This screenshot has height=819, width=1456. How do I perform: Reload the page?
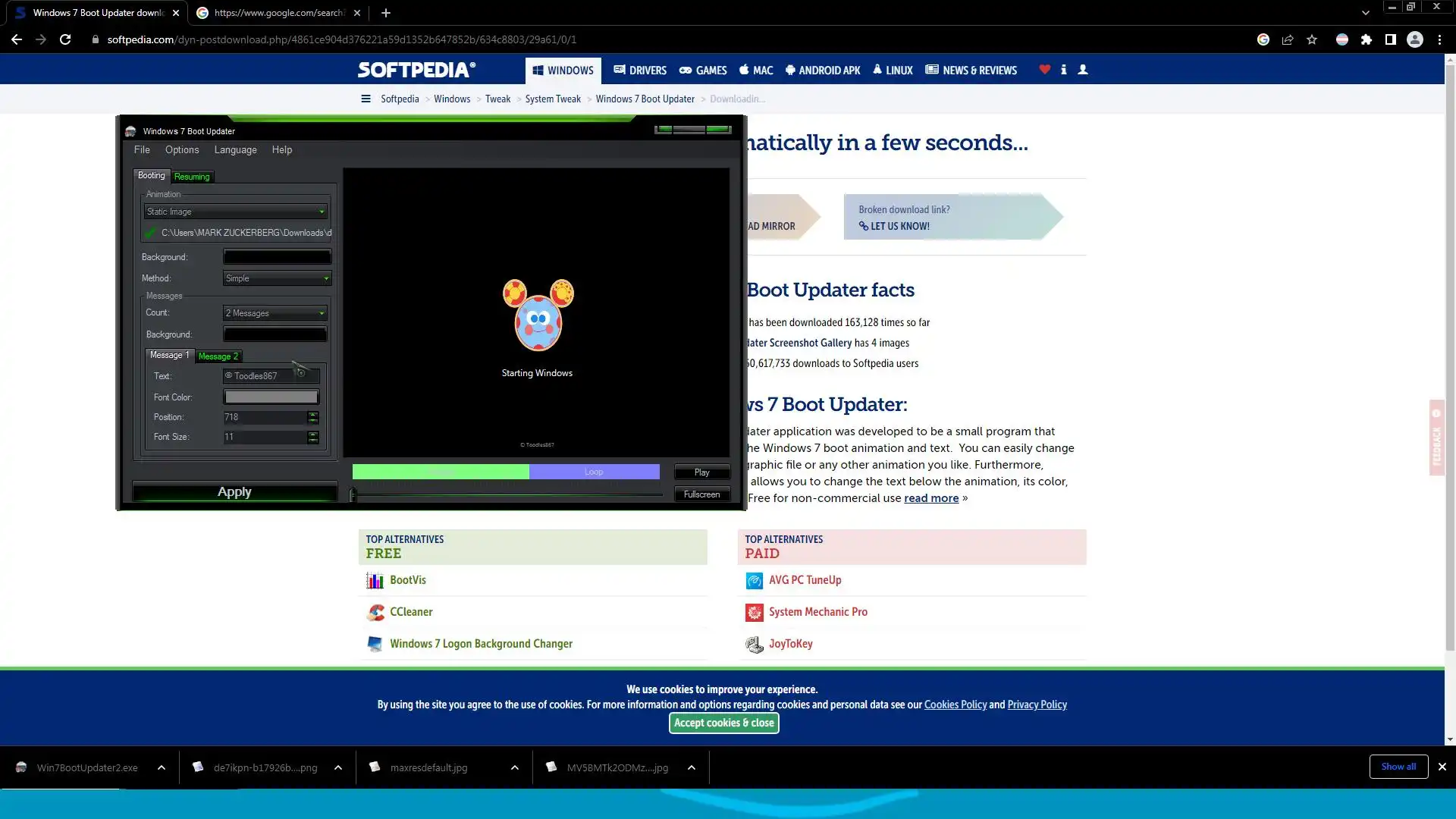[x=65, y=39]
